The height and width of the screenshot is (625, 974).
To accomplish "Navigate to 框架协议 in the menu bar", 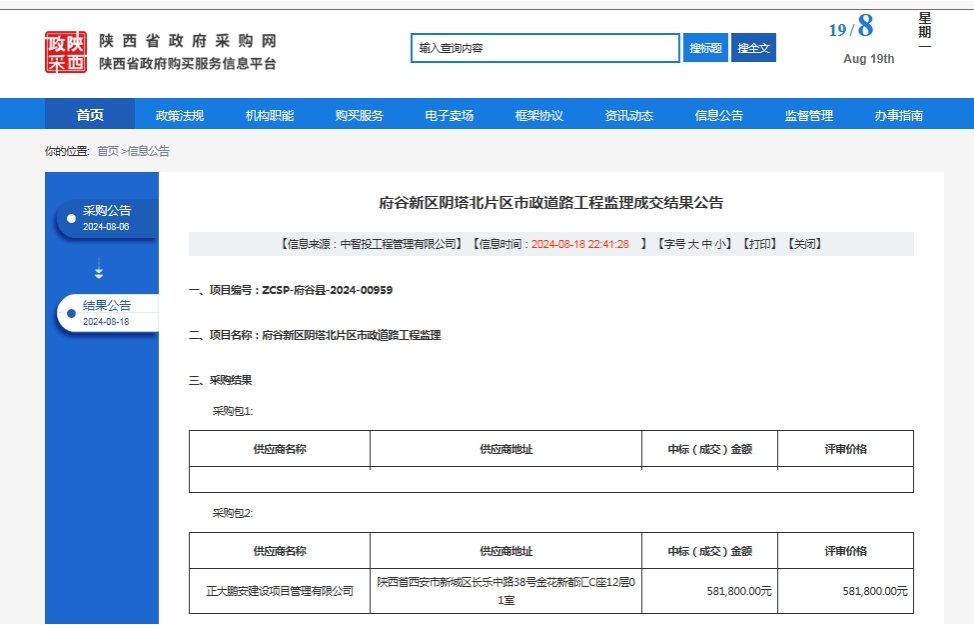I will point(539,115).
